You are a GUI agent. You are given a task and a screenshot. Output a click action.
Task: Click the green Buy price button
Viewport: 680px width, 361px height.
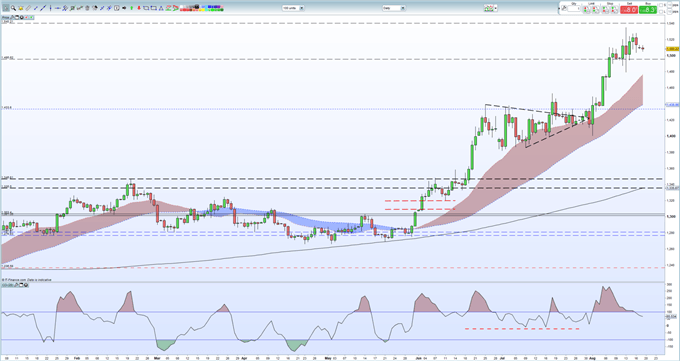pos(648,10)
